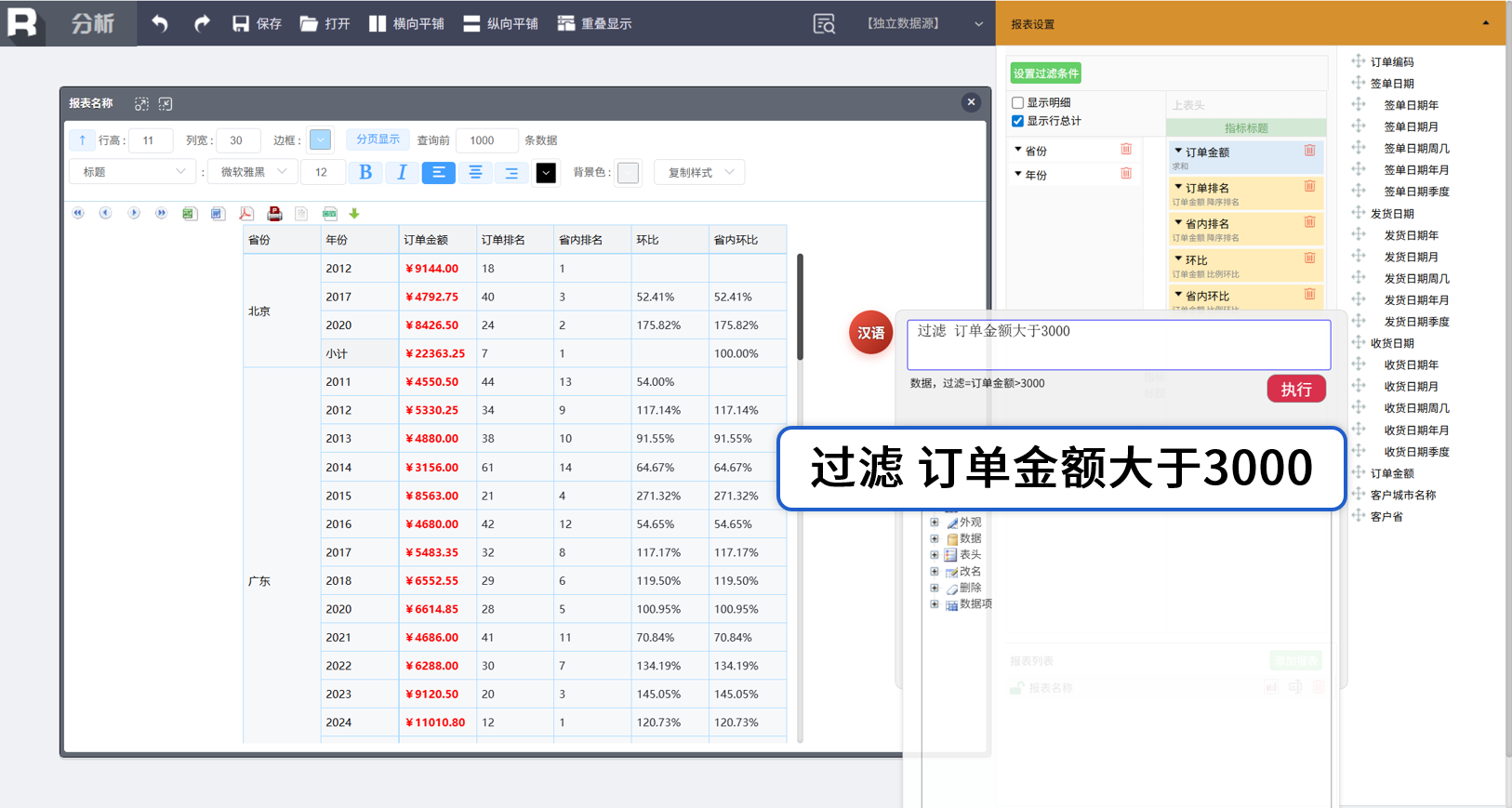Apply italic formatting
The height and width of the screenshot is (808, 1512).
402,172
